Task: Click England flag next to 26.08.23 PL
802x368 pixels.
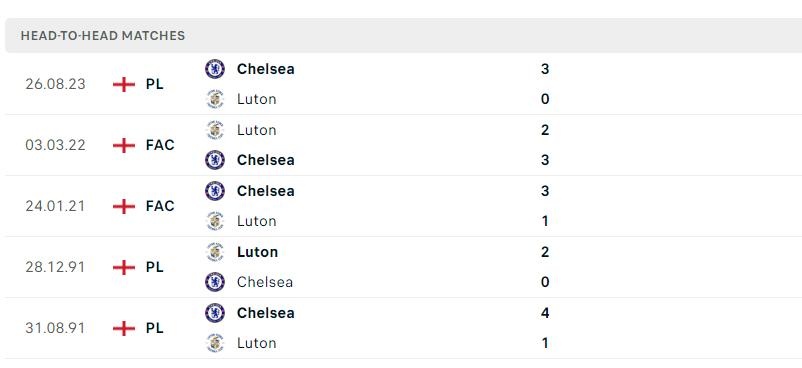Action: 124,84
